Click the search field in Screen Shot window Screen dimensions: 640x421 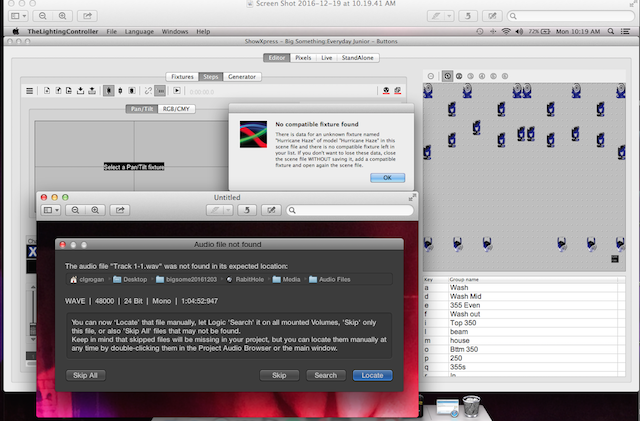click(x=571, y=16)
